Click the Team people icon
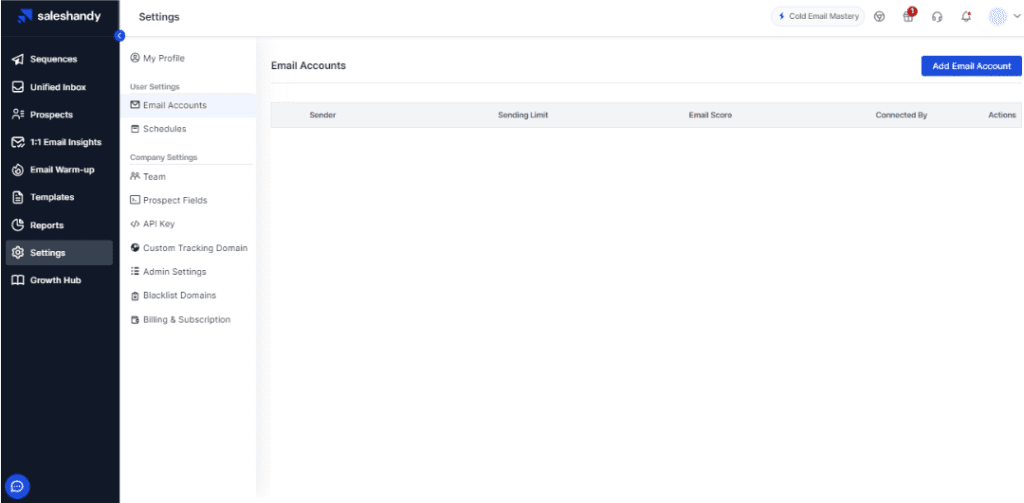 (135, 176)
